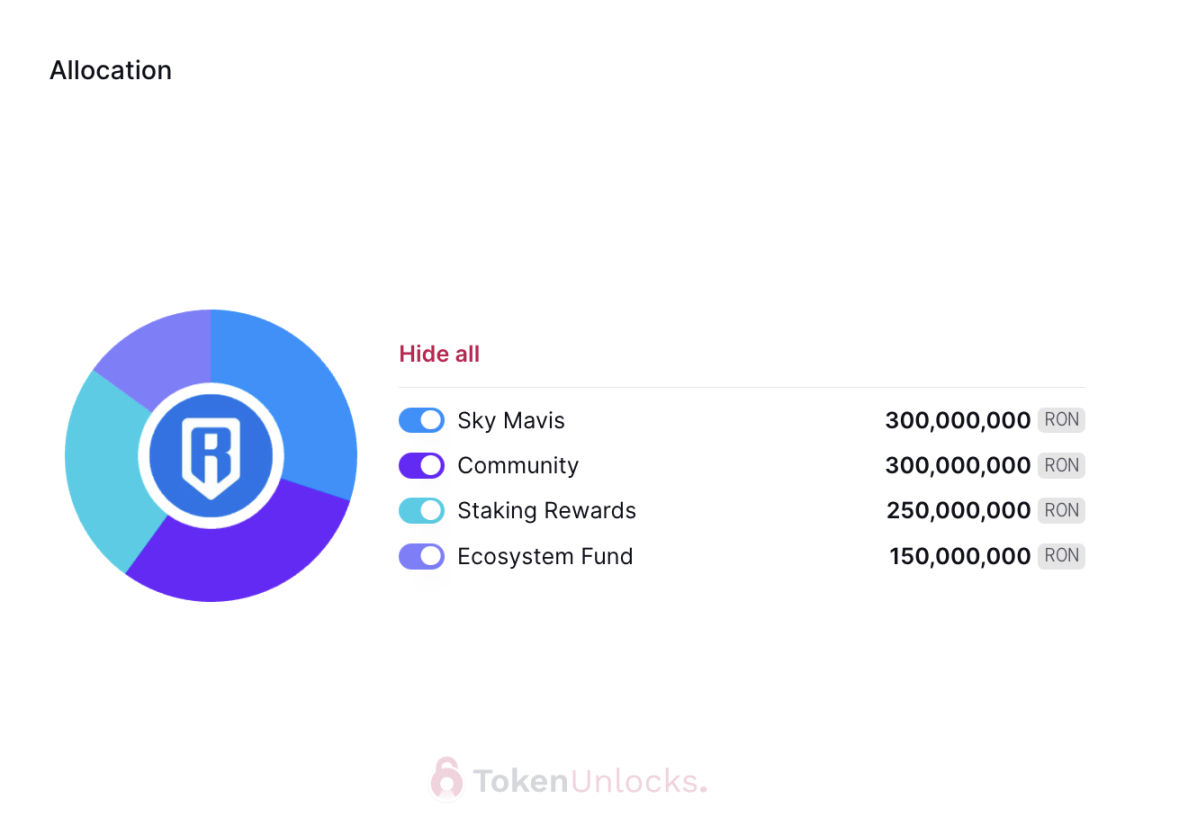Select the cyan Staking Rewards pie slice
Viewport: 1188px width, 835px height.
pyautogui.click(x=106, y=470)
